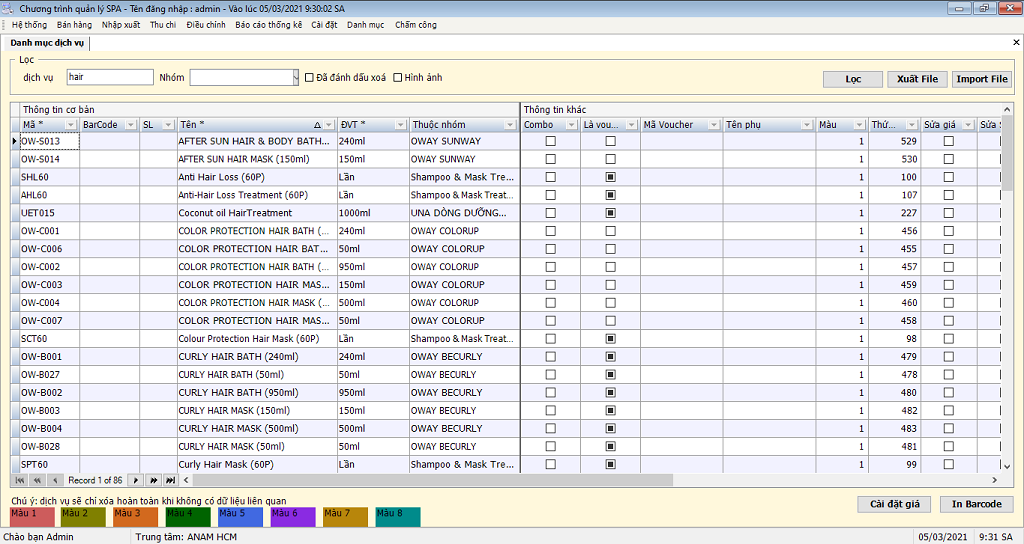Jump to last record in navigator

pos(171,481)
